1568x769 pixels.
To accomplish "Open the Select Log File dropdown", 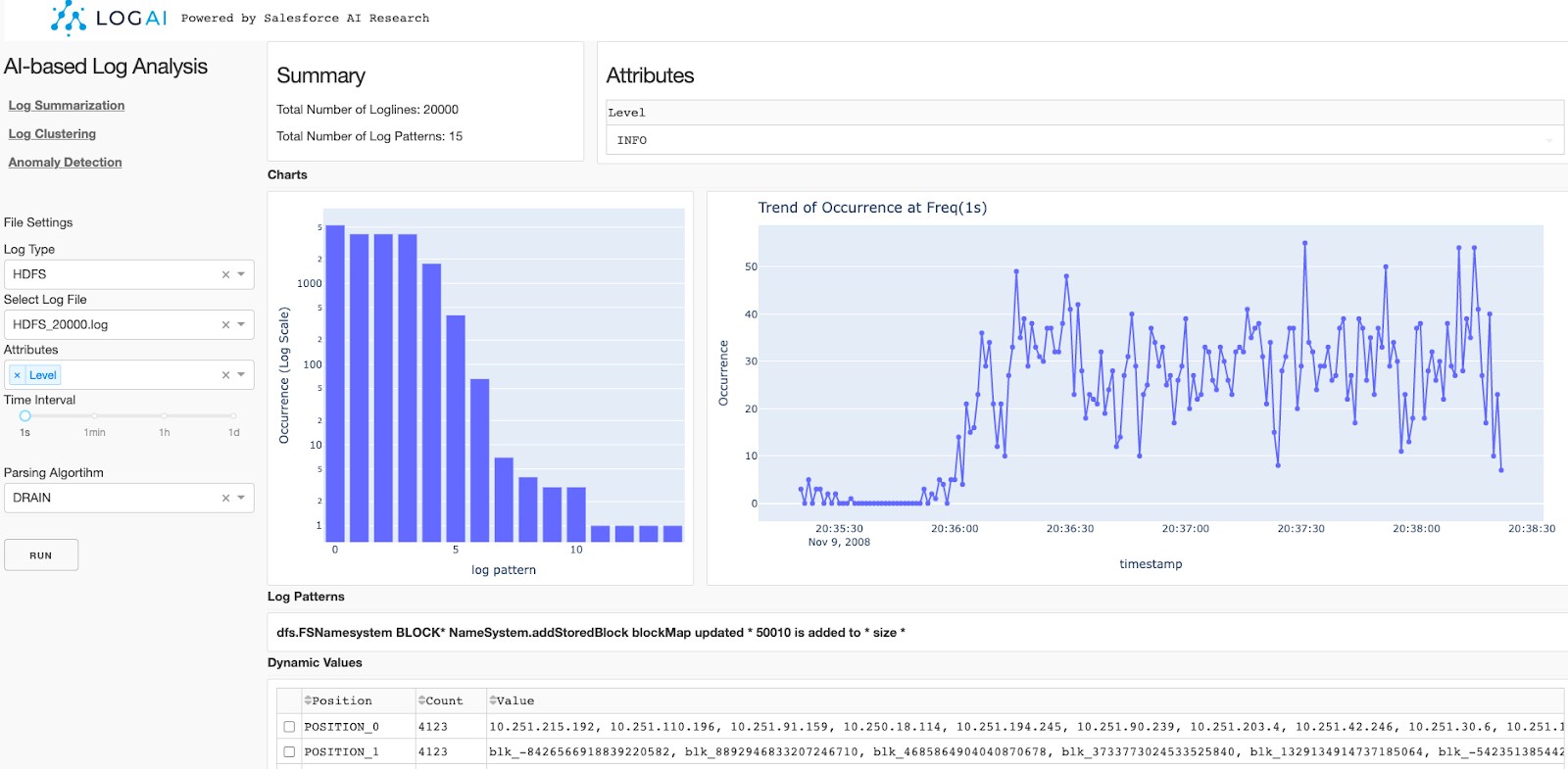I will pyautogui.click(x=241, y=324).
